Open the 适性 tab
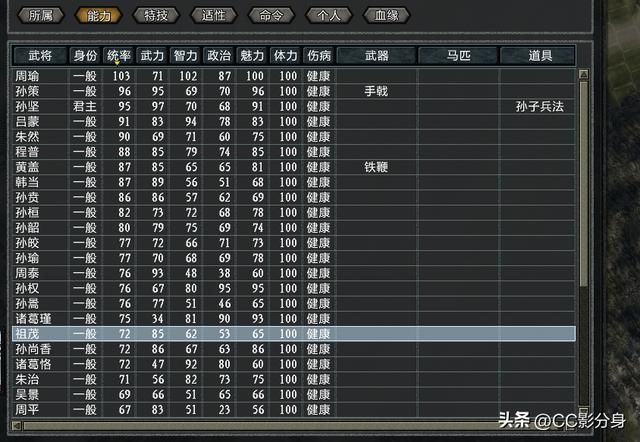Viewport: 640px width, 442px height. [213, 16]
